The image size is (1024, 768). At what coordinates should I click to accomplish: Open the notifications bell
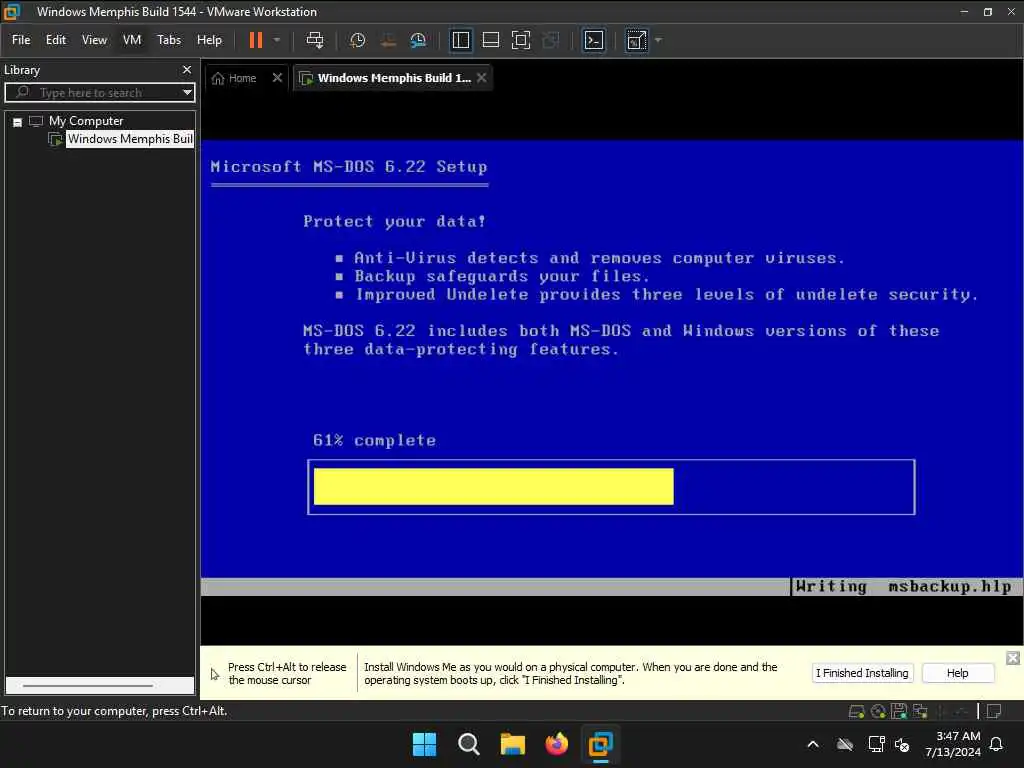pos(997,744)
